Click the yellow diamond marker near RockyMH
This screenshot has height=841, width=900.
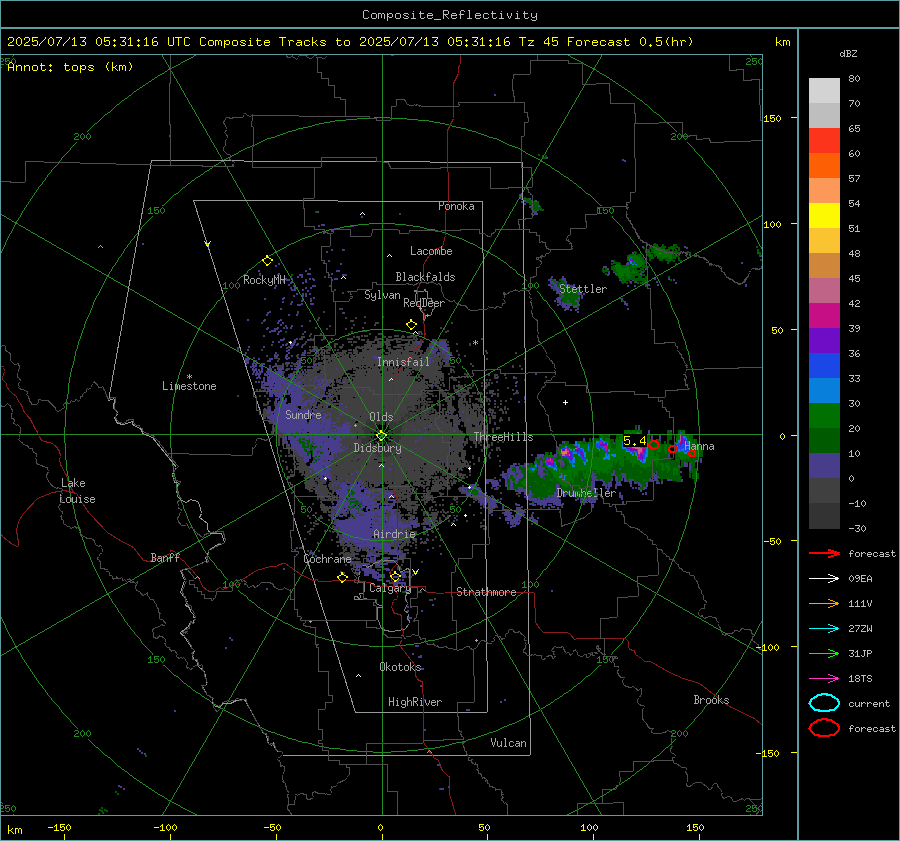(x=267, y=261)
